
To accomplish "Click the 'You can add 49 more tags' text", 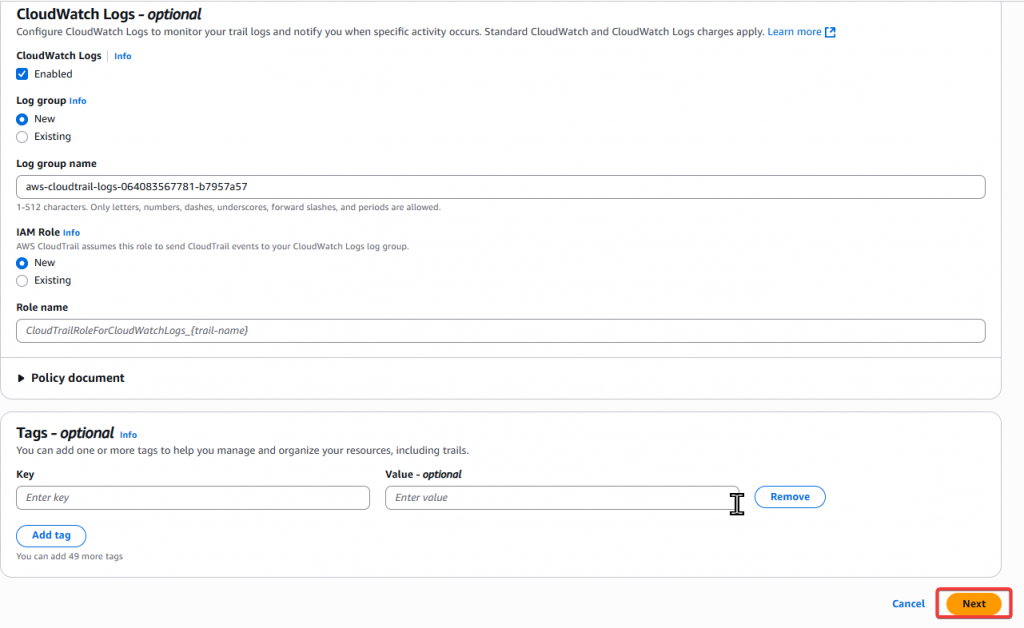I will pos(69,556).
